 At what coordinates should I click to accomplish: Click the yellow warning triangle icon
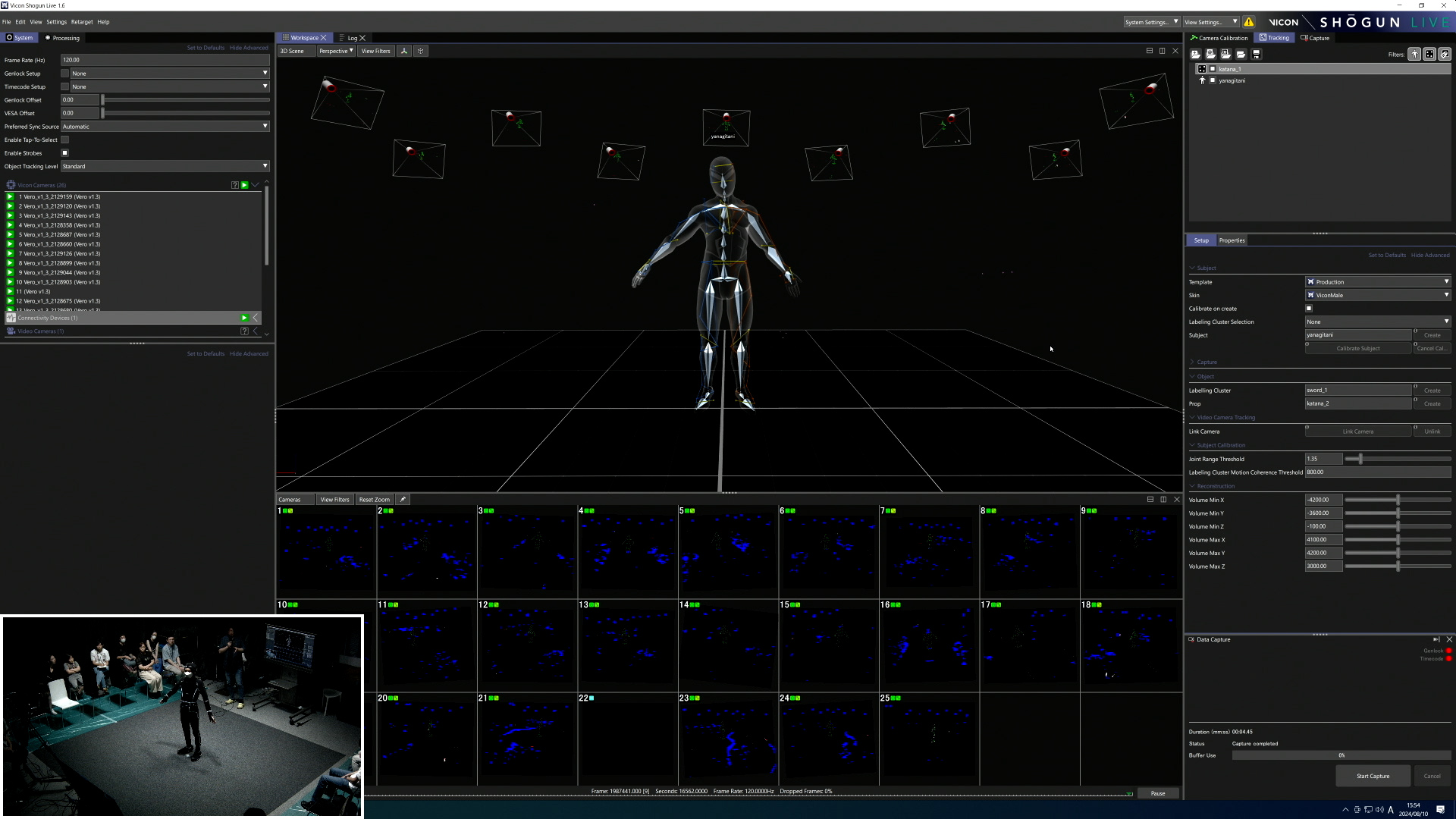[x=1249, y=22]
